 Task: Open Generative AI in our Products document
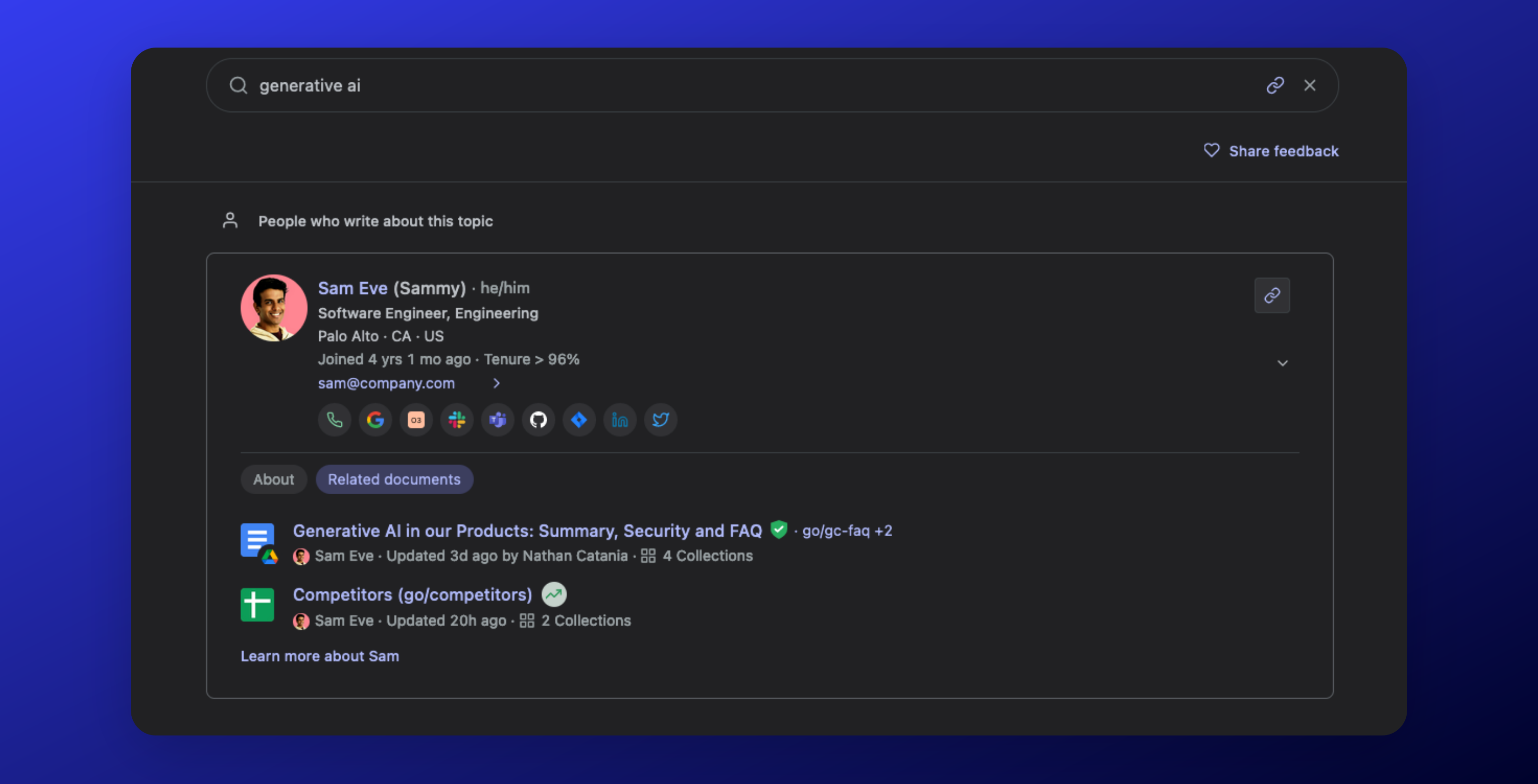(527, 530)
